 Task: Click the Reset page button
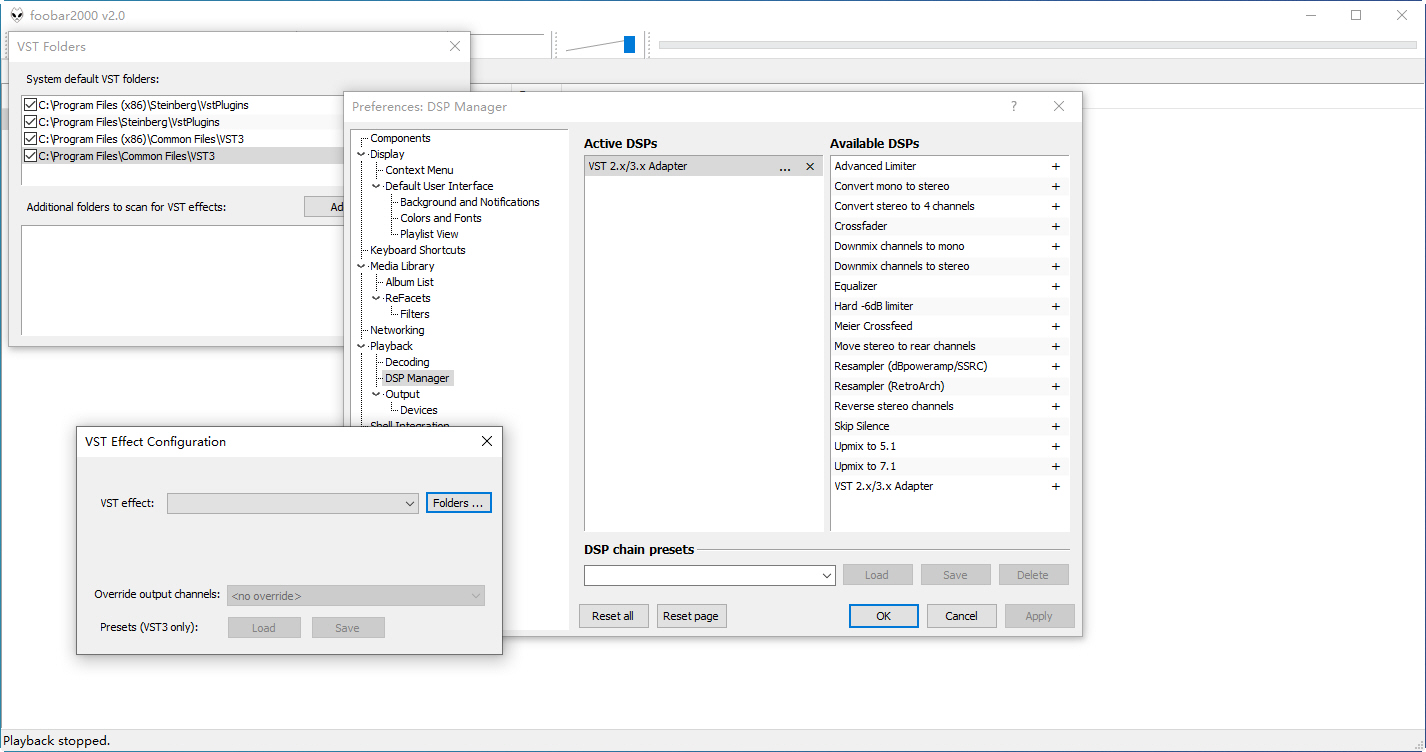(x=691, y=616)
